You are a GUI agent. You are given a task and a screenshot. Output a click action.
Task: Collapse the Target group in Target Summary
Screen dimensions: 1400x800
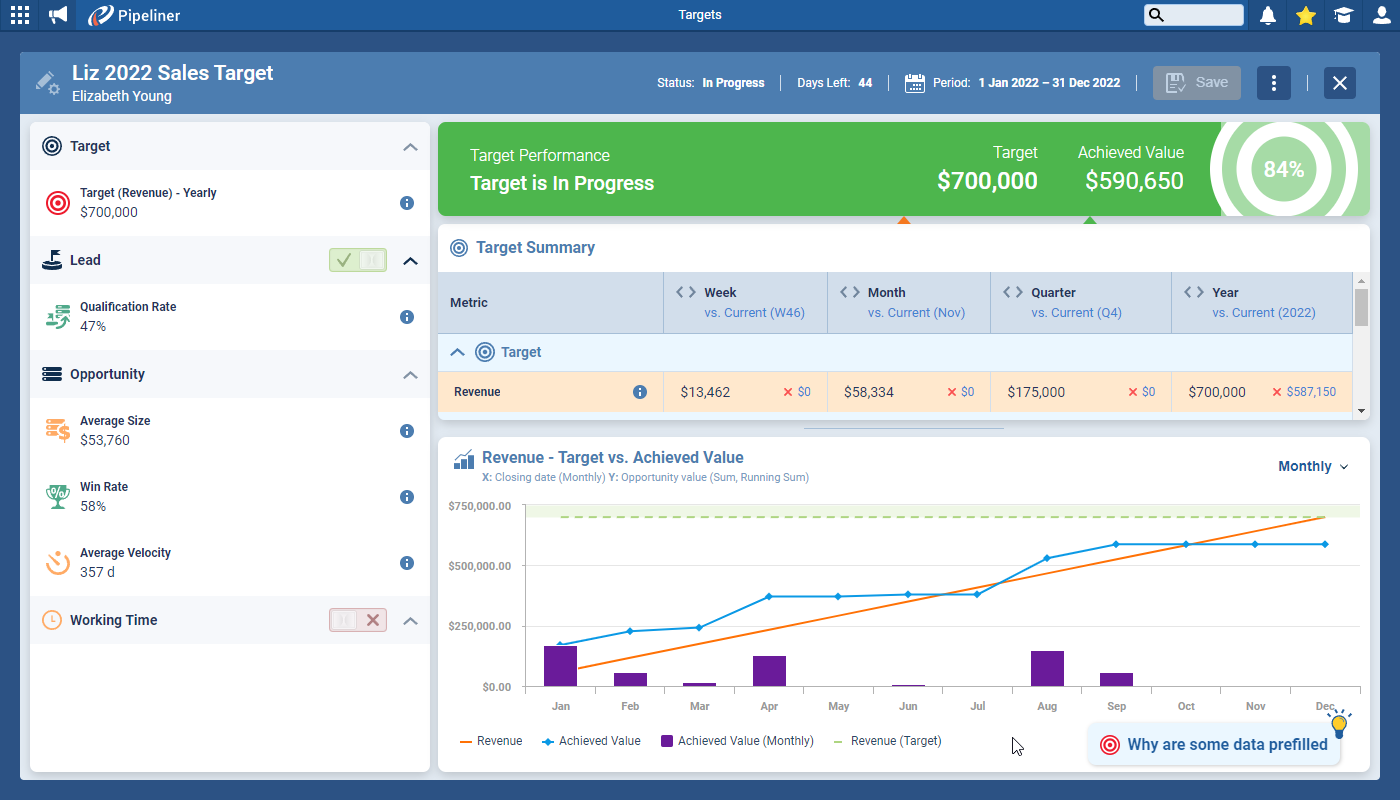click(x=458, y=352)
